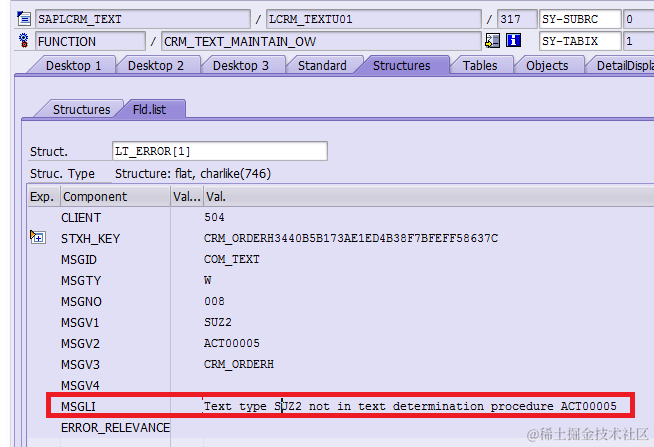Click the CRM_TEXT_MAINTAIN_OW field
Image resolution: width=654 pixels, height=447 pixels.
point(321,41)
